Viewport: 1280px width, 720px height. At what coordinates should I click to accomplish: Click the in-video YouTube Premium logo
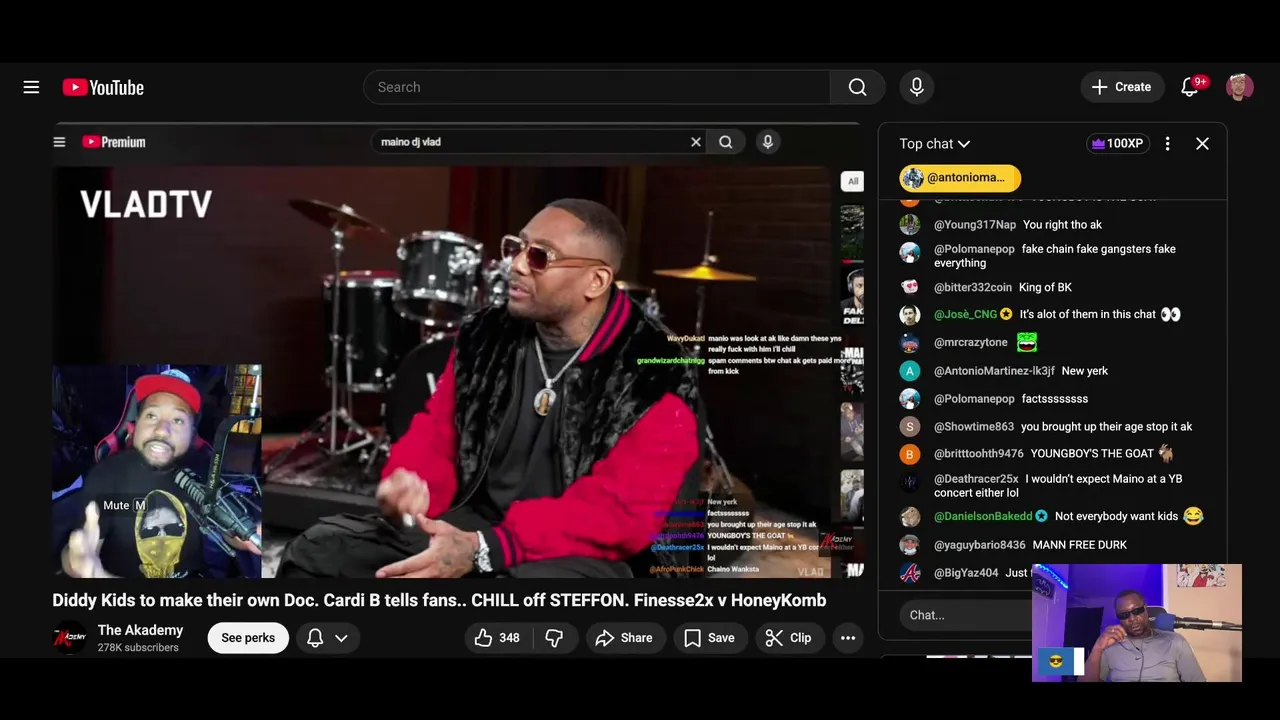point(114,142)
